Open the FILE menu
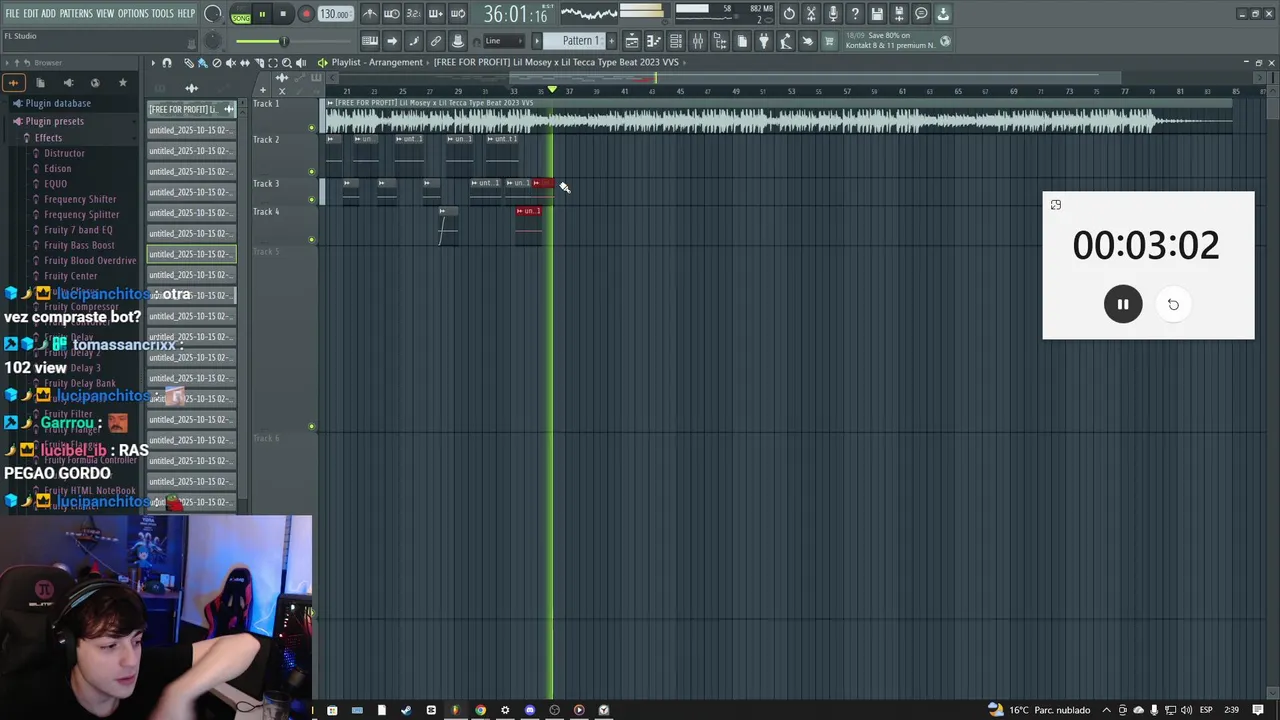The height and width of the screenshot is (720, 1280). 12,13
